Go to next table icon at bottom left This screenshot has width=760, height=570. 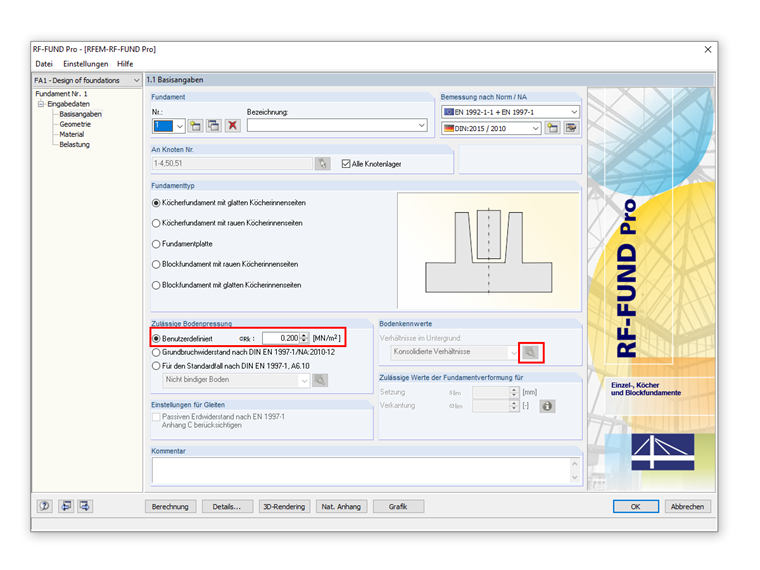tap(85, 506)
